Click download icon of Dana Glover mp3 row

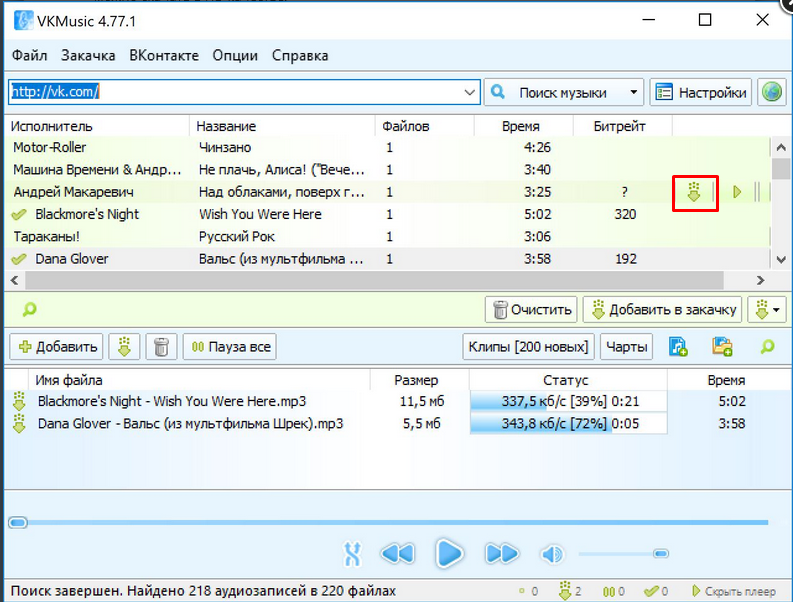19,423
